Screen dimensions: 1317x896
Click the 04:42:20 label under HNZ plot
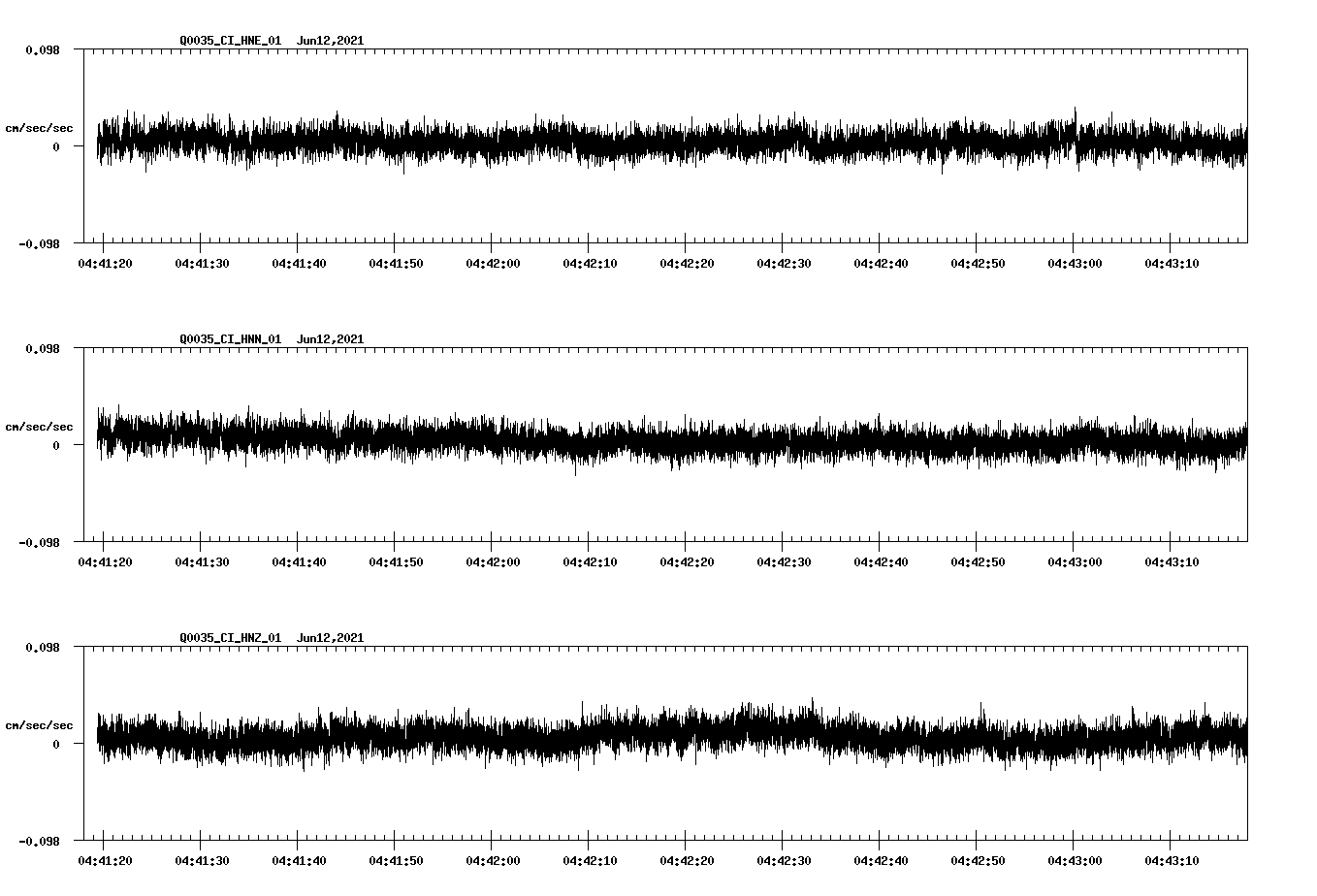click(x=687, y=861)
